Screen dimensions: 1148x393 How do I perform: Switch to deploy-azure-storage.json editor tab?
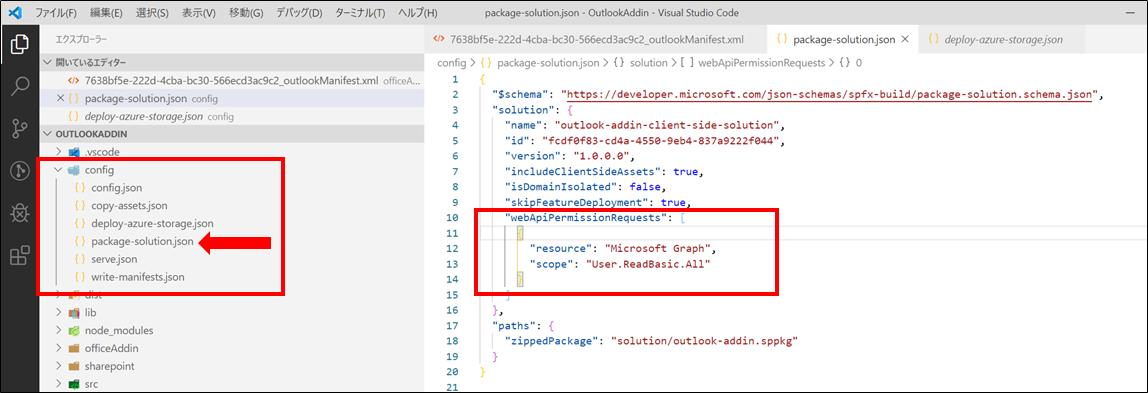1003,40
